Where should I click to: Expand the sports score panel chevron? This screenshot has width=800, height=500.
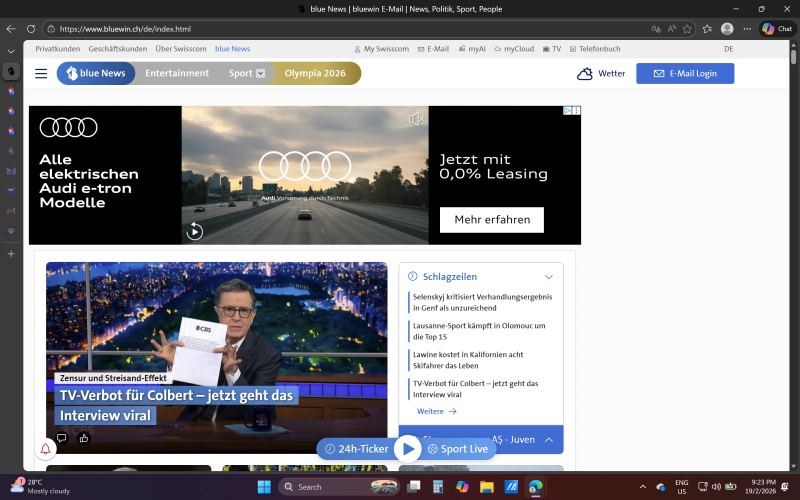point(548,439)
